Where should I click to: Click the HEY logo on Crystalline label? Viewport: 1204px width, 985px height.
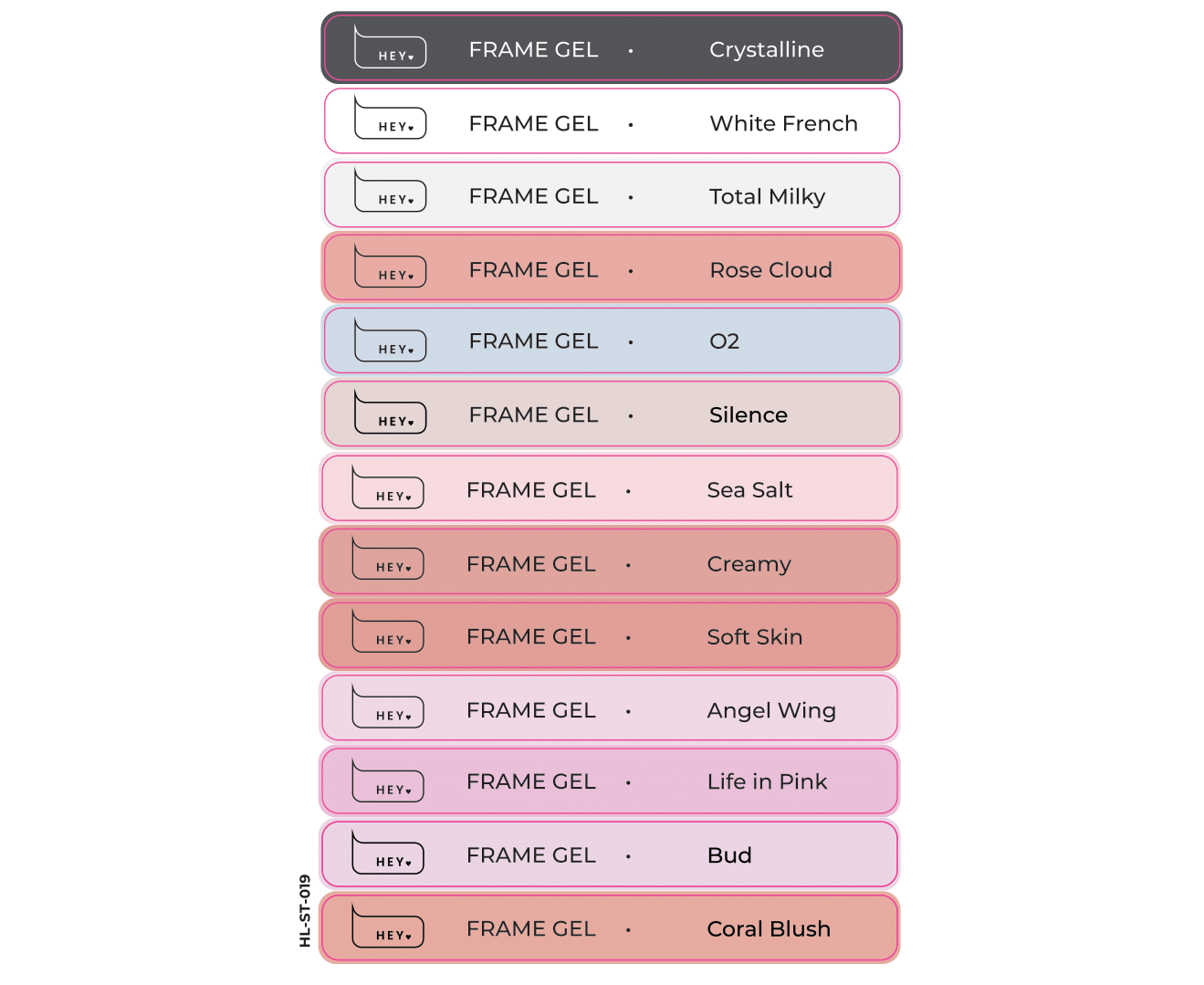click(390, 48)
